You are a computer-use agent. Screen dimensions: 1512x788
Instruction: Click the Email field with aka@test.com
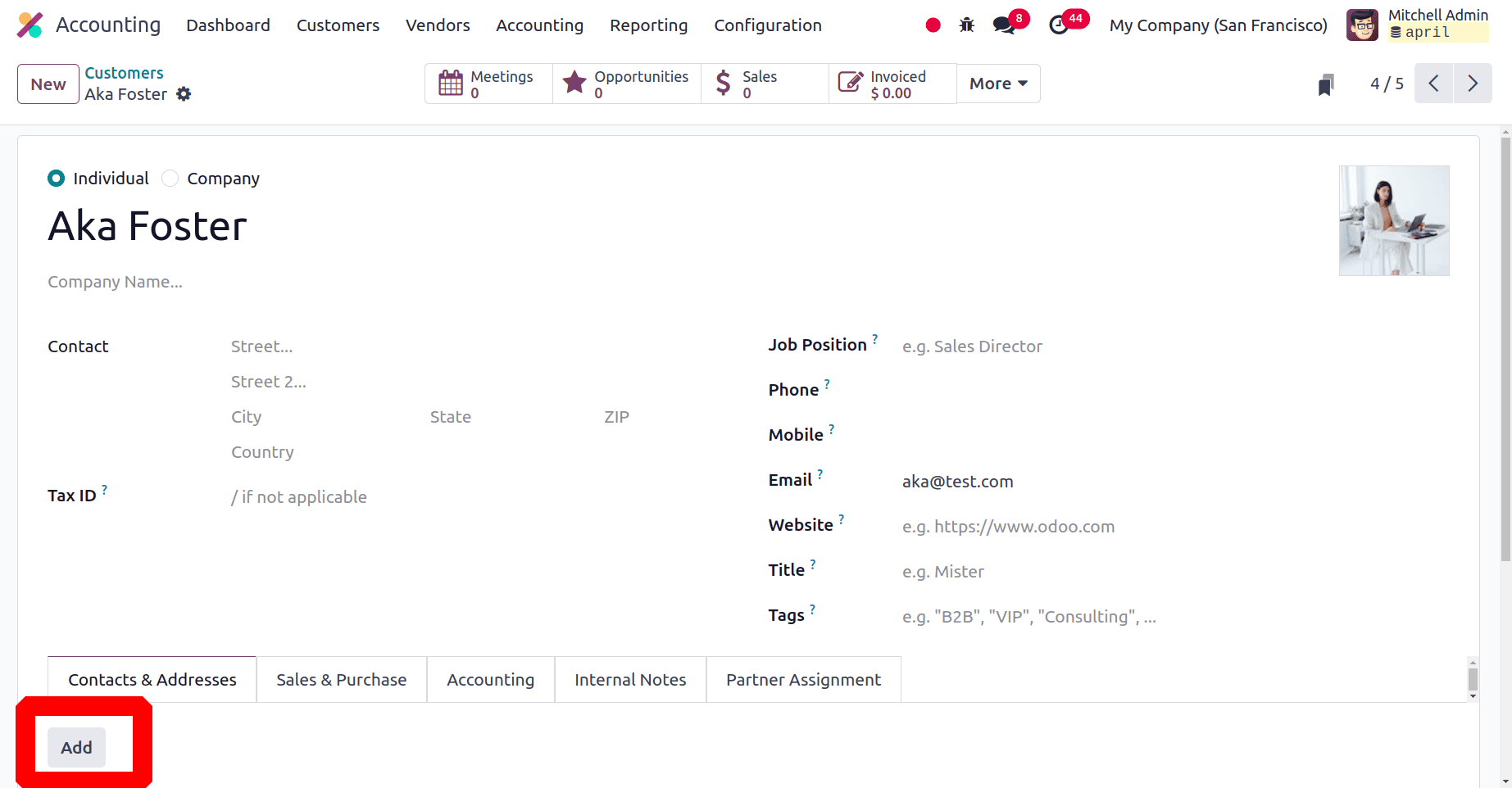[1175, 482]
